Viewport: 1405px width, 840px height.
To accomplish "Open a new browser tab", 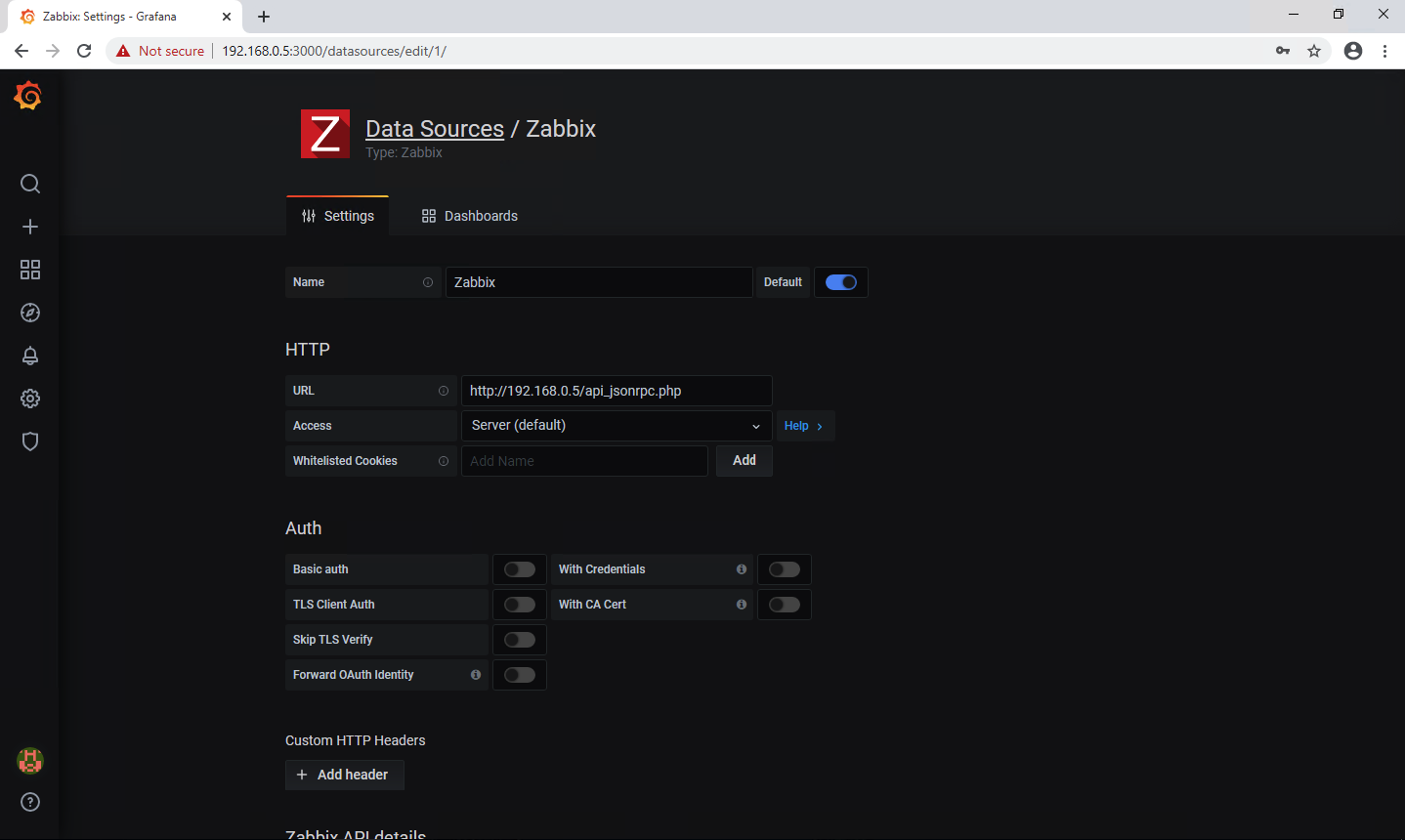I will click(264, 17).
